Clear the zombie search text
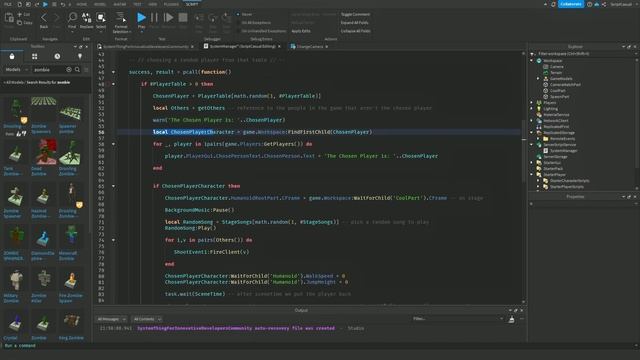The width and height of the screenshot is (640, 360). 69,70
